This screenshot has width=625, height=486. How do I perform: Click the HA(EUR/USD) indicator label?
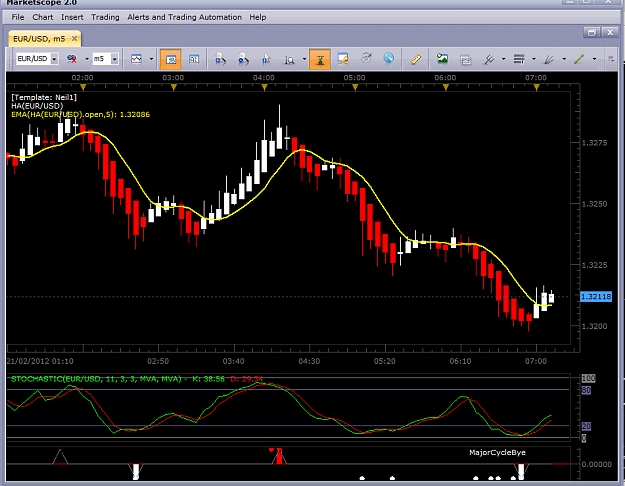tap(37, 106)
